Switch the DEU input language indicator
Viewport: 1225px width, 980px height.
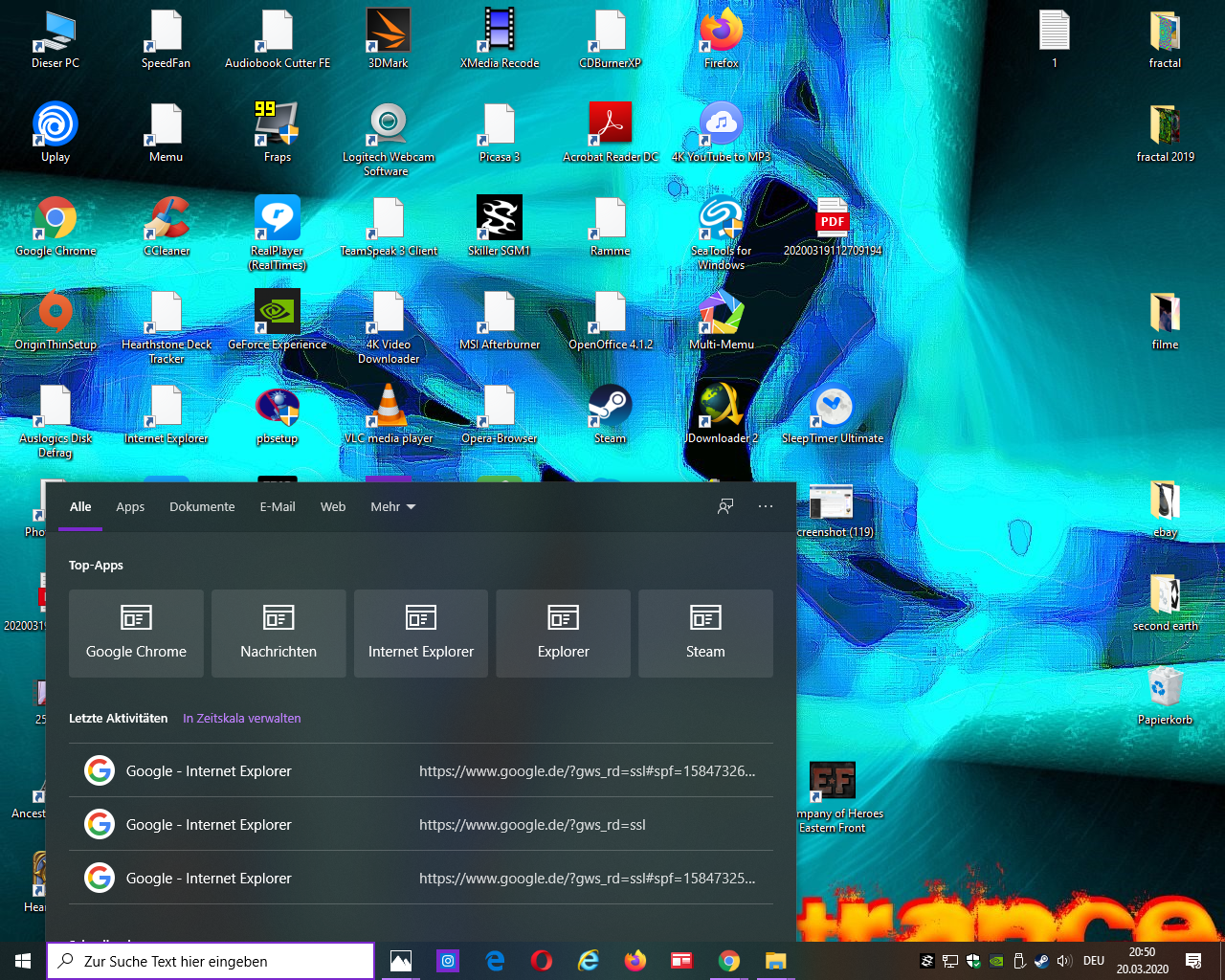click(x=1094, y=961)
